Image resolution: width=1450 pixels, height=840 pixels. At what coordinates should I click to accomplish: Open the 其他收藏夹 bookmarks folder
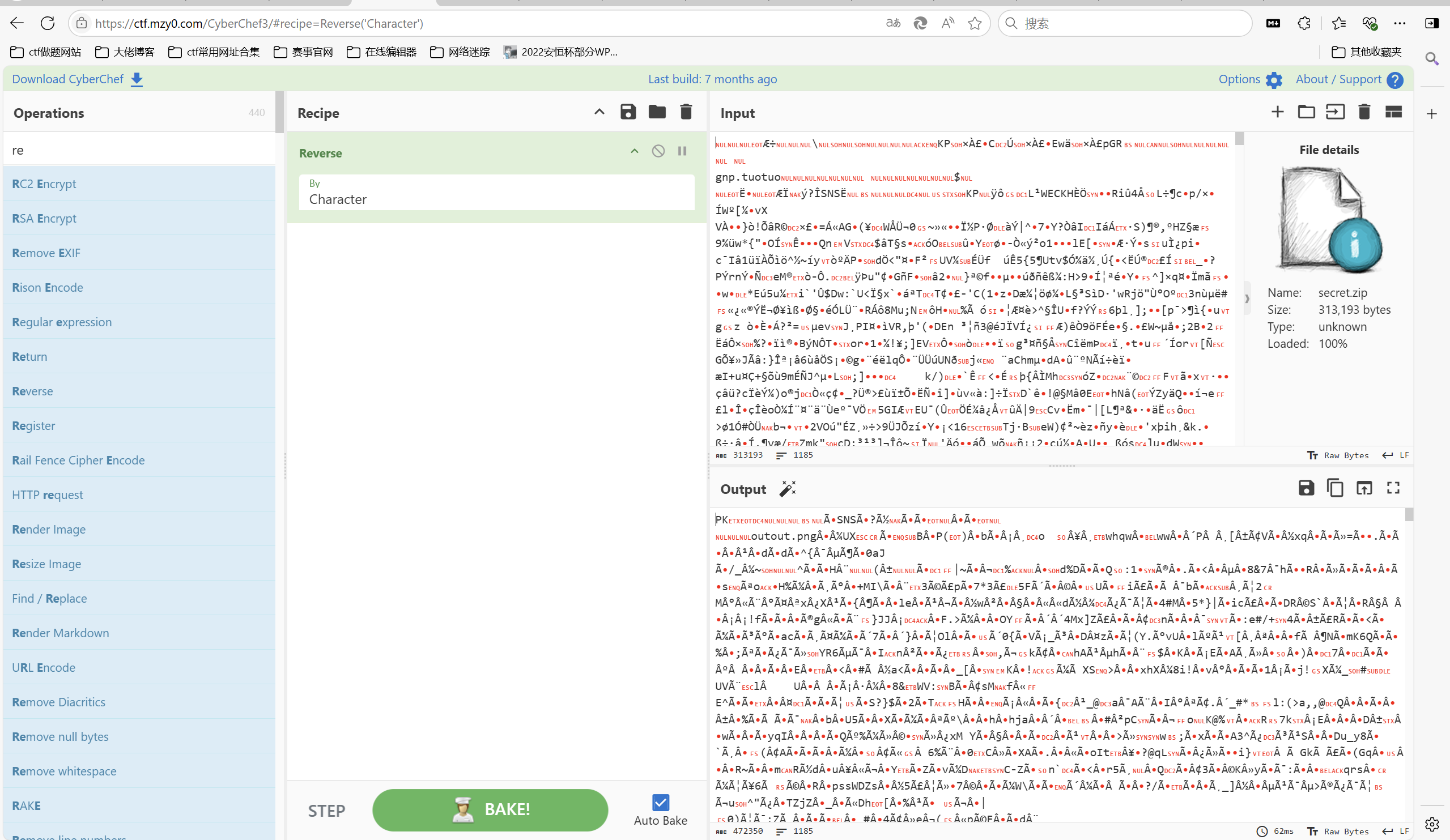(1367, 52)
